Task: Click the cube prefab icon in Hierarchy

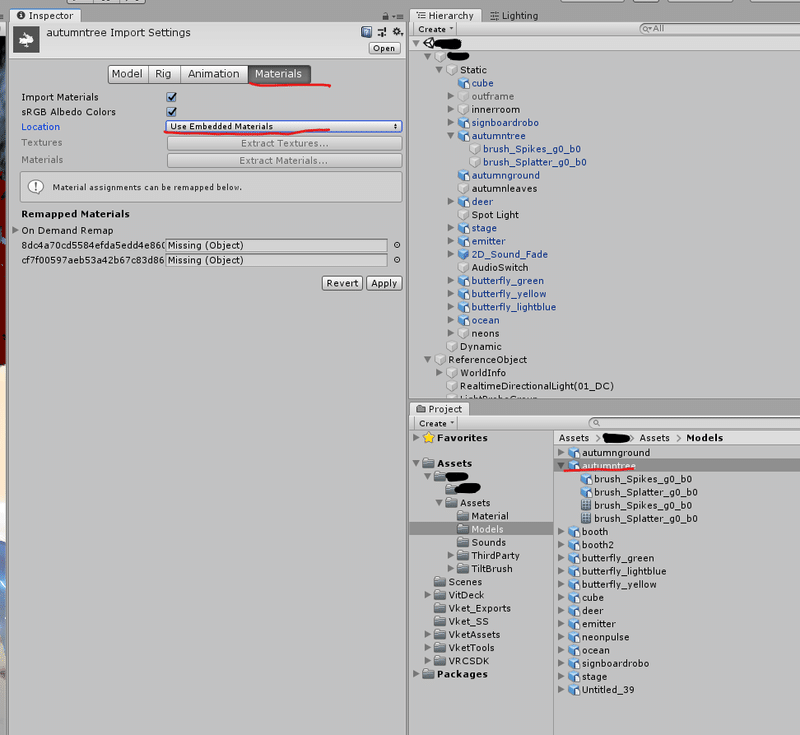Action: (x=464, y=83)
